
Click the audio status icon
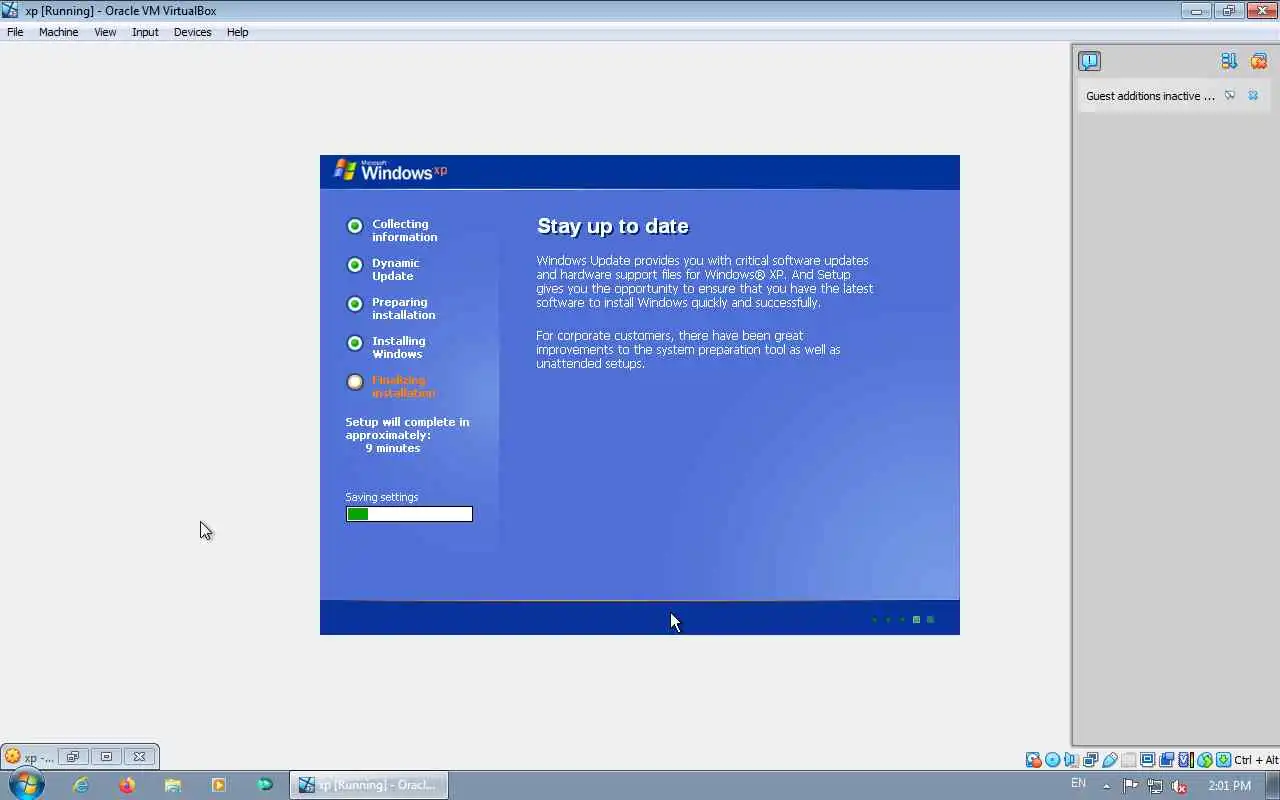tap(1071, 760)
